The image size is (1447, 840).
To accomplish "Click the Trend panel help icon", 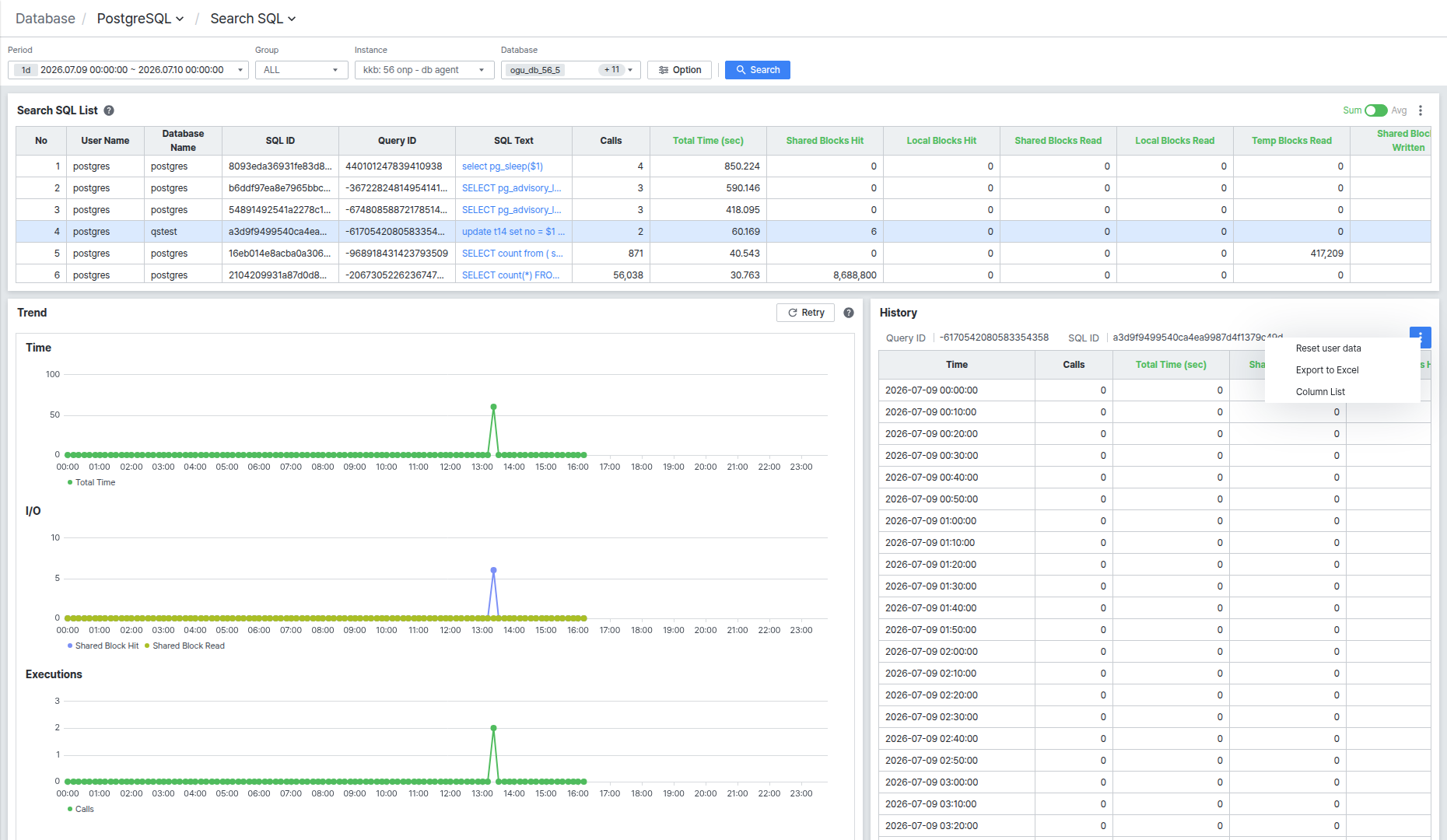I will point(849,313).
